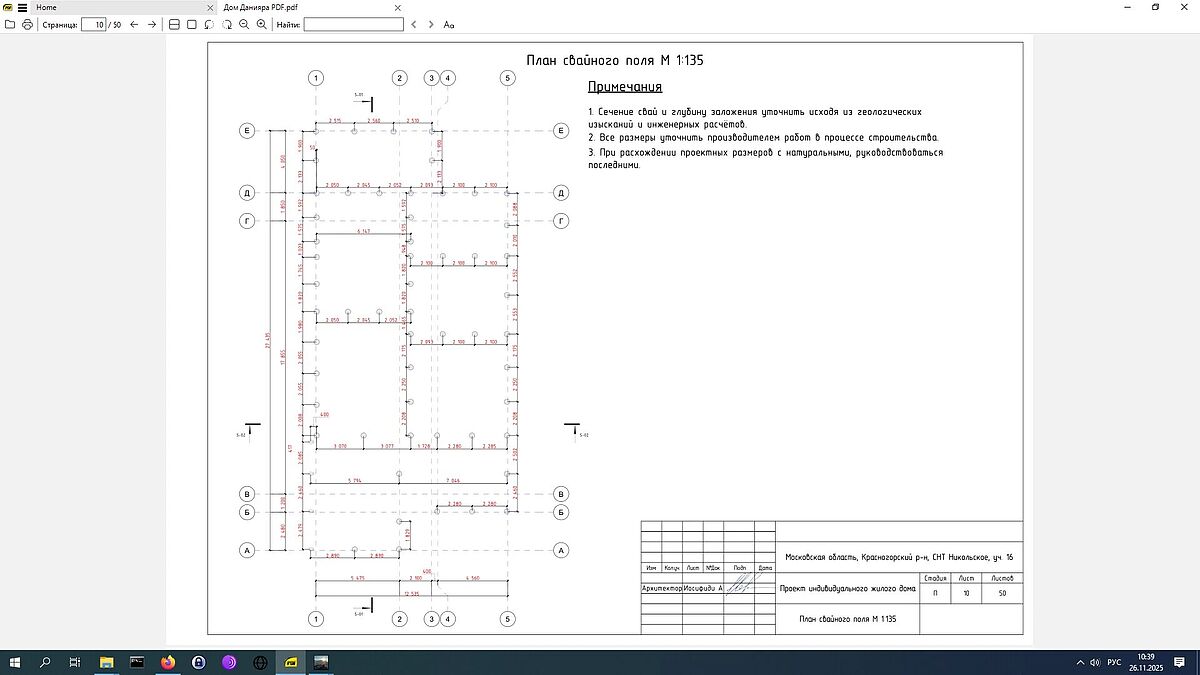Select the Fit Single Page icon
The image size is (1200, 675).
click(191, 24)
